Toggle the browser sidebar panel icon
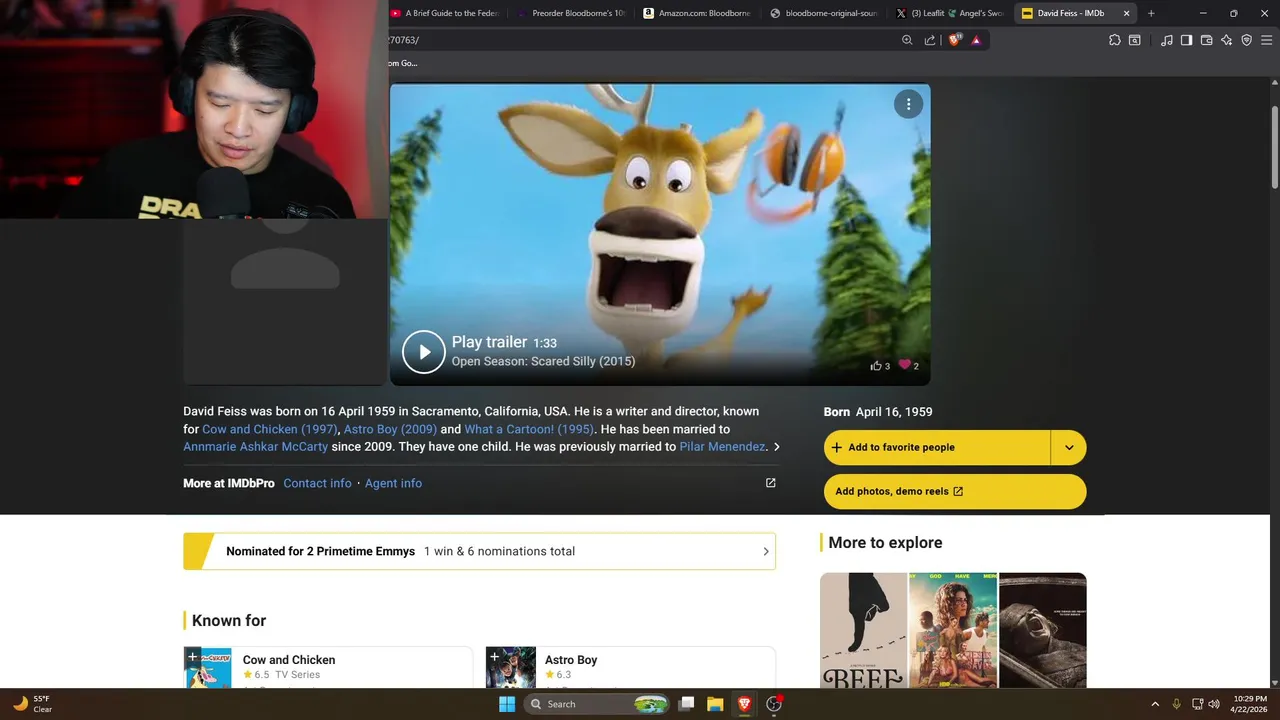Viewport: 1280px width, 720px height. pyautogui.click(x=1186, y=40)
